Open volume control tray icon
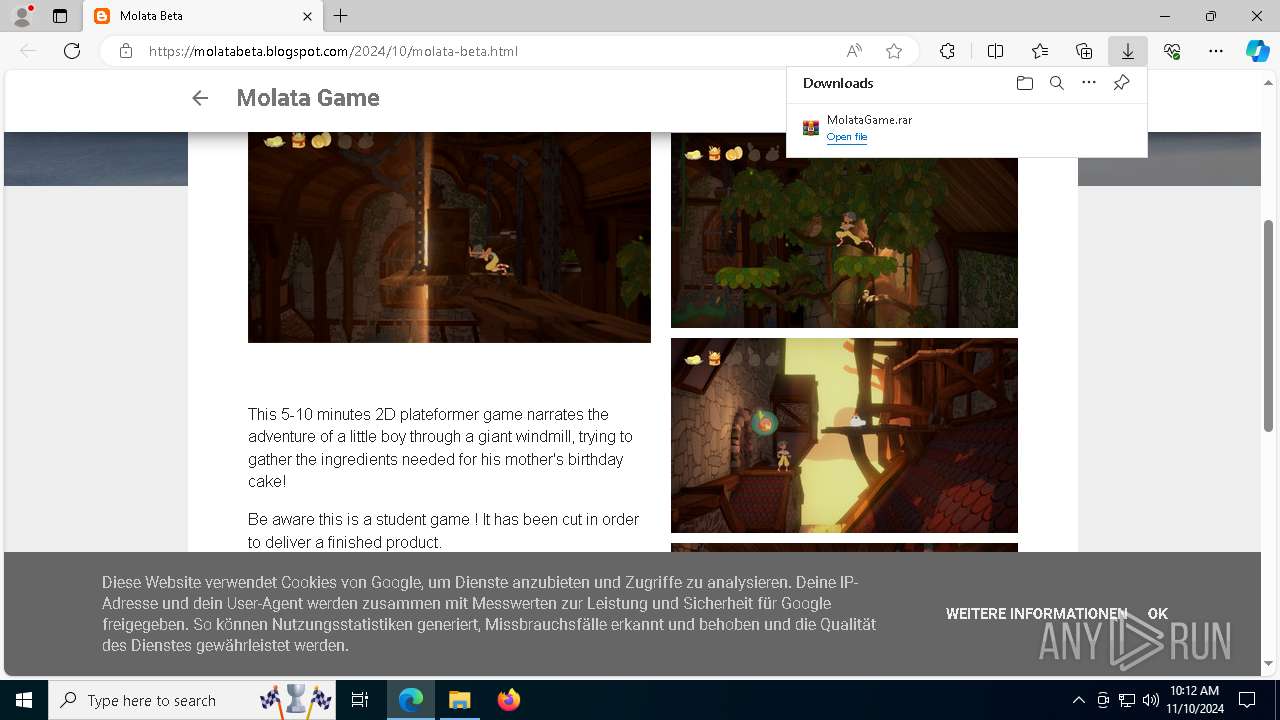Image resolution: width=1280 pixels, height=720 pixels. click(x=1150, y=700)
